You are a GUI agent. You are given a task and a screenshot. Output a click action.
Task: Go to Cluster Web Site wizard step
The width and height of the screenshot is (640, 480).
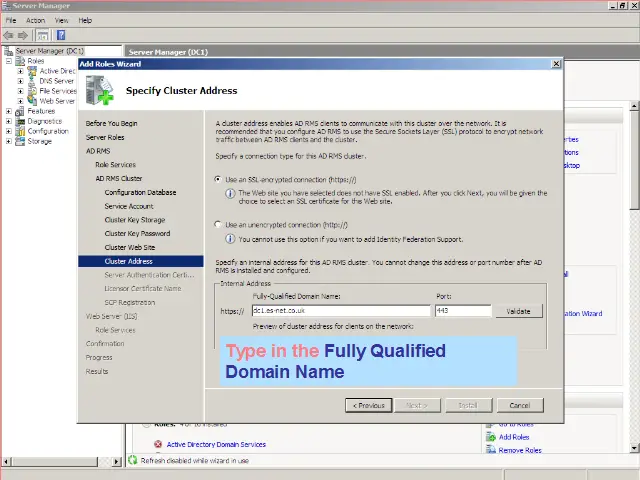coord(129,247)
